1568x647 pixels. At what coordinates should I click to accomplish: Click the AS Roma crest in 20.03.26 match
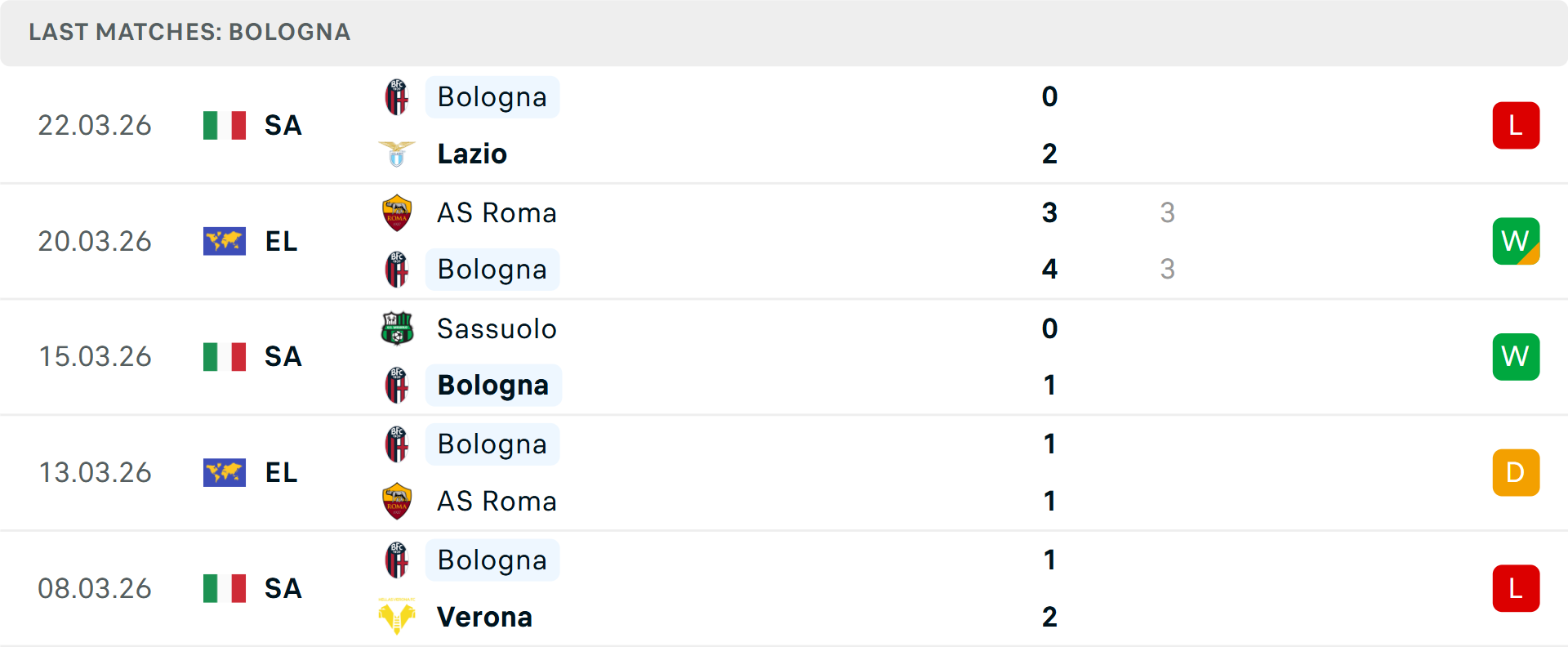coord(397,212)
